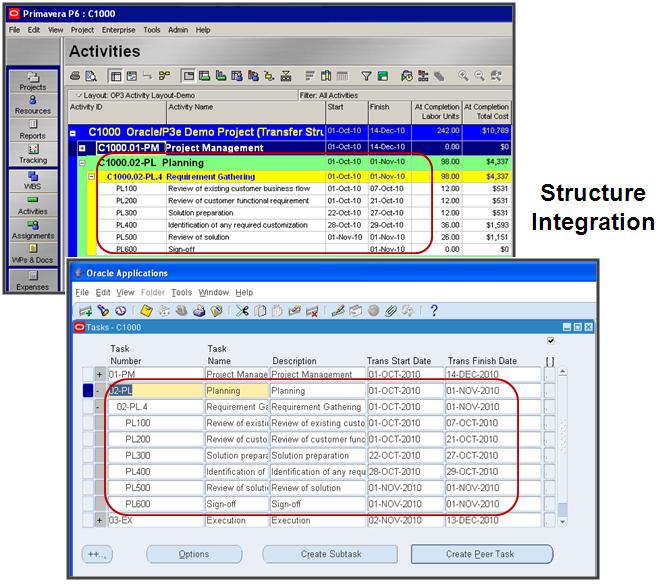Expand the C1000.01-PM Project Management node

click(x=82, y=148)
